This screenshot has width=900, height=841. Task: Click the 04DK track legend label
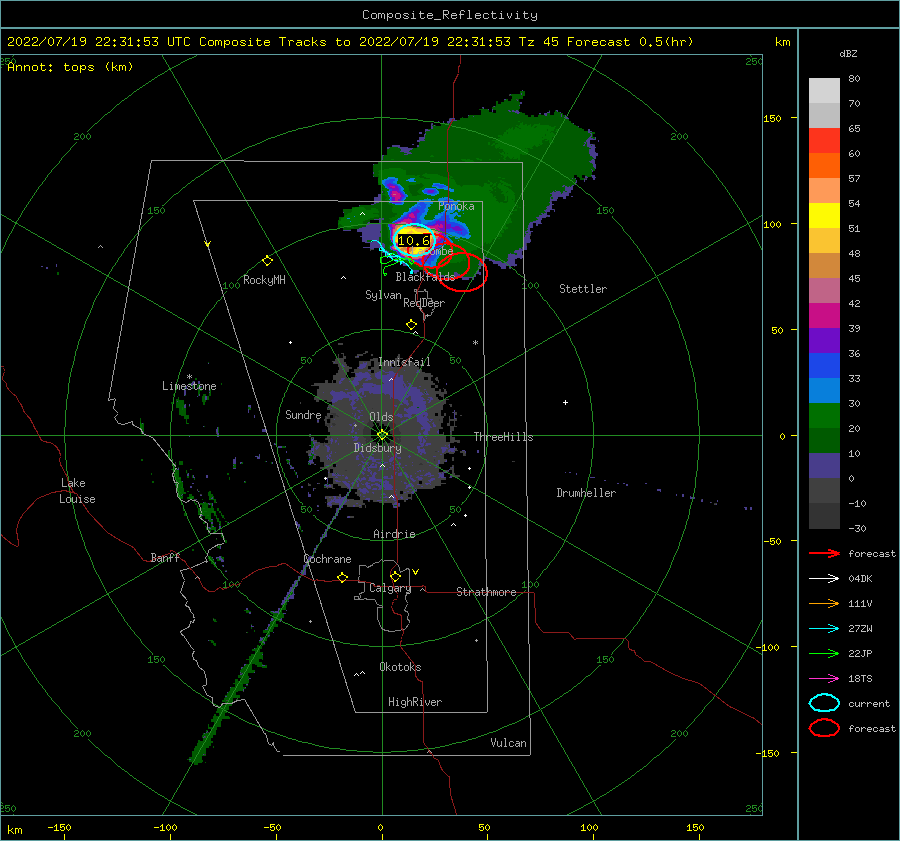click(x=860, y=579)
